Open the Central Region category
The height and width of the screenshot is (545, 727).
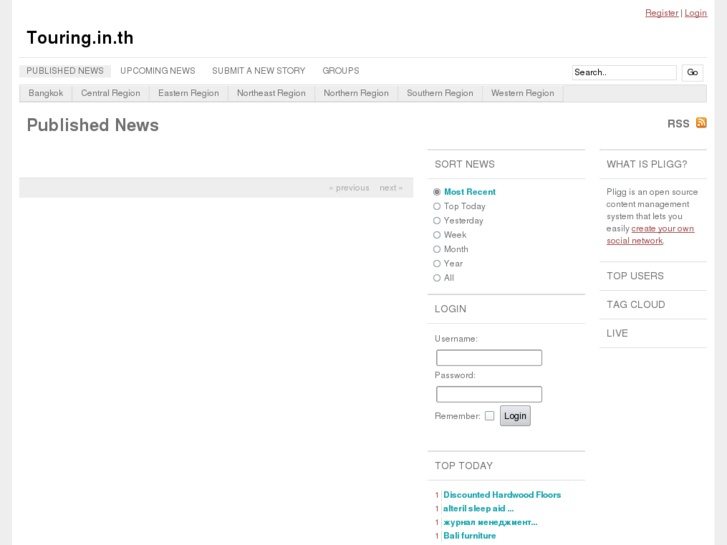pos(110,93)
